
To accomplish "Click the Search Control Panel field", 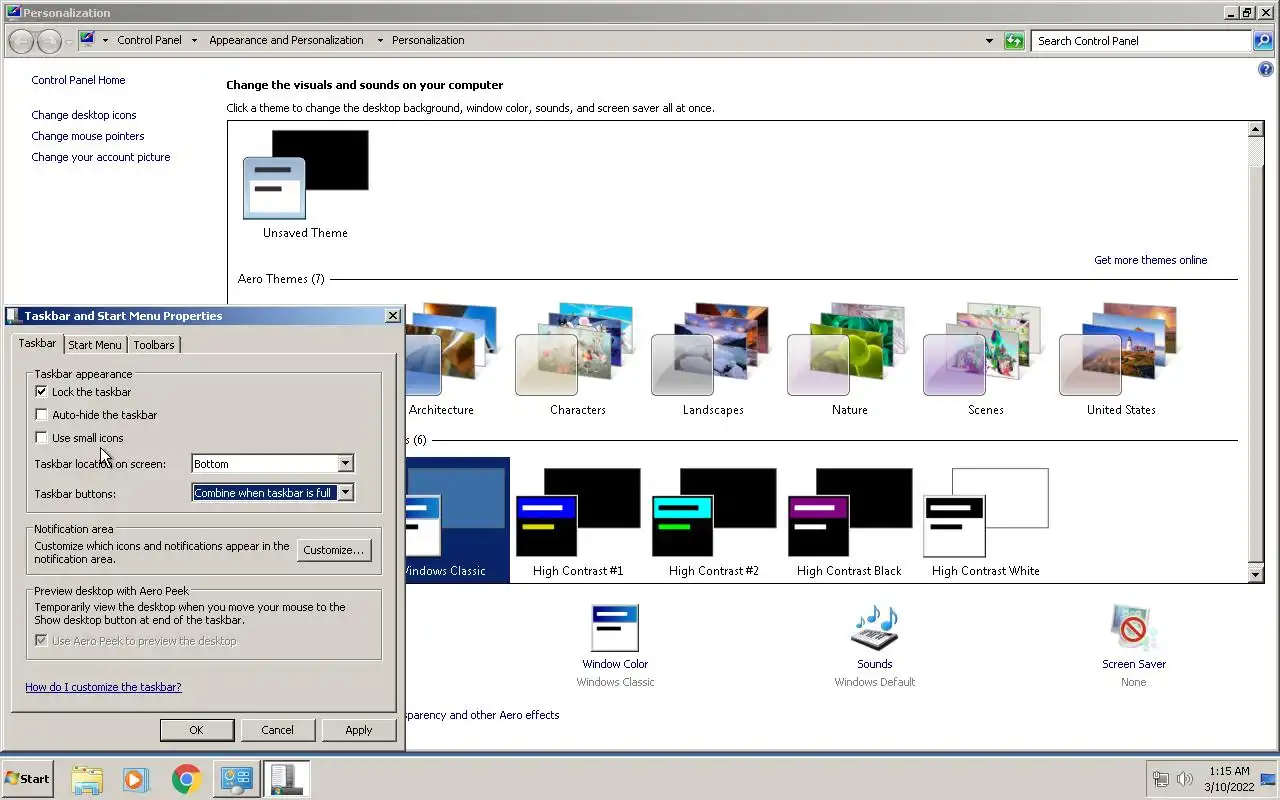I will click(1142, 41).
